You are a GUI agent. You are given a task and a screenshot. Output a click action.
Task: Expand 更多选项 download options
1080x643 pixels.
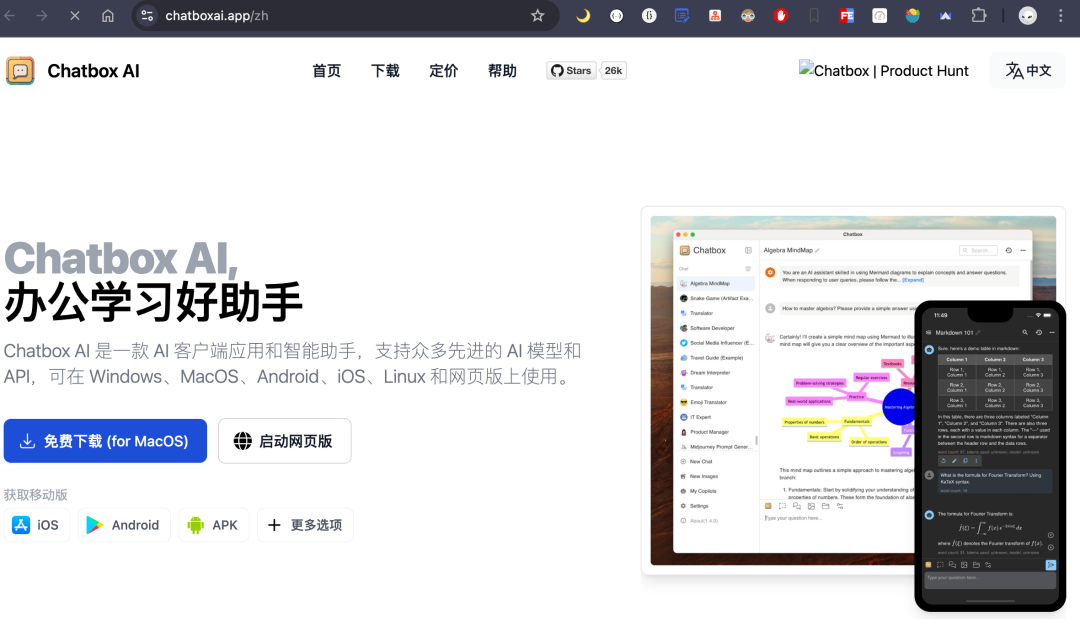(x=305, y=525)
